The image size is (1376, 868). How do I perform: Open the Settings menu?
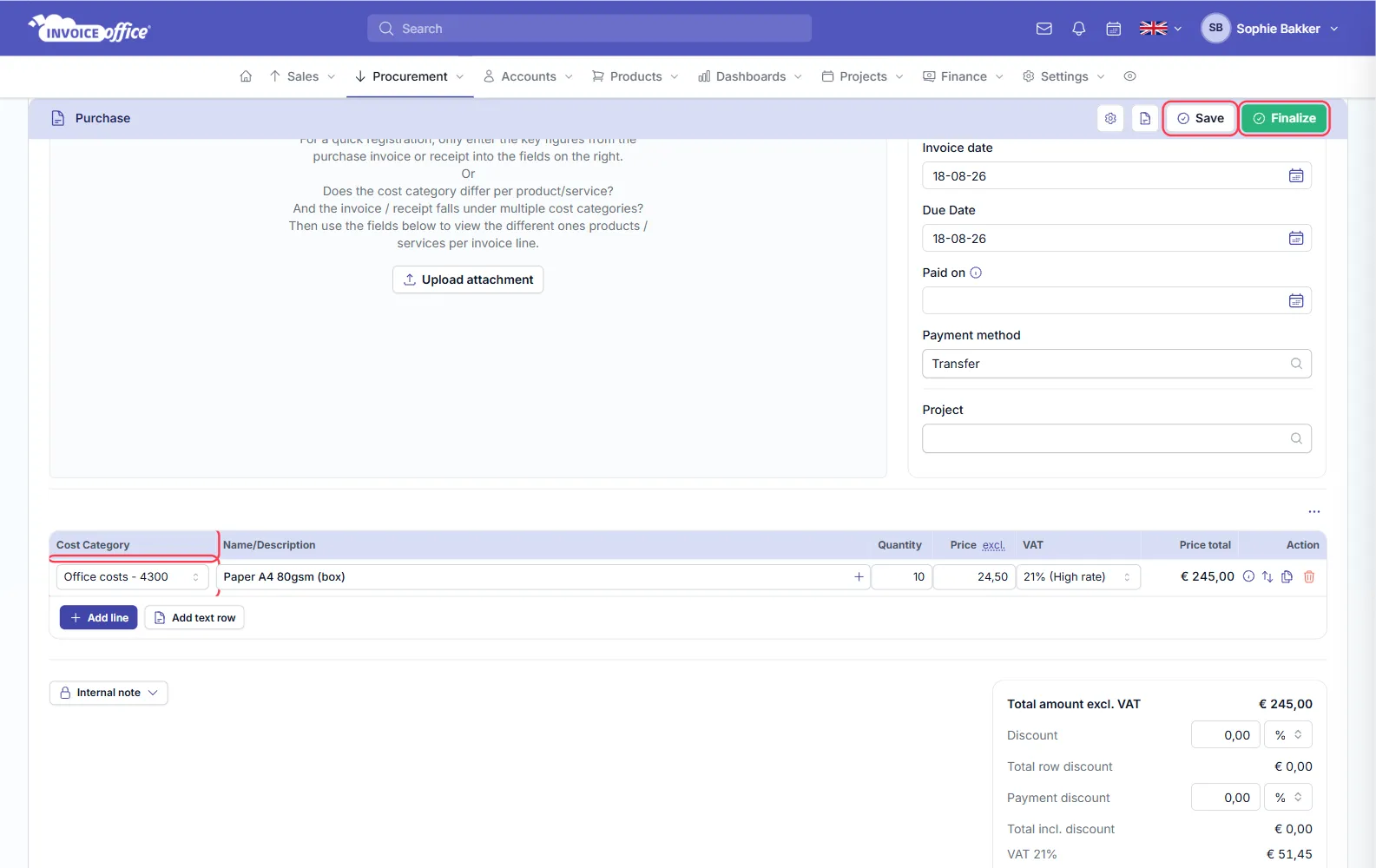click(x=1063, y=76)
